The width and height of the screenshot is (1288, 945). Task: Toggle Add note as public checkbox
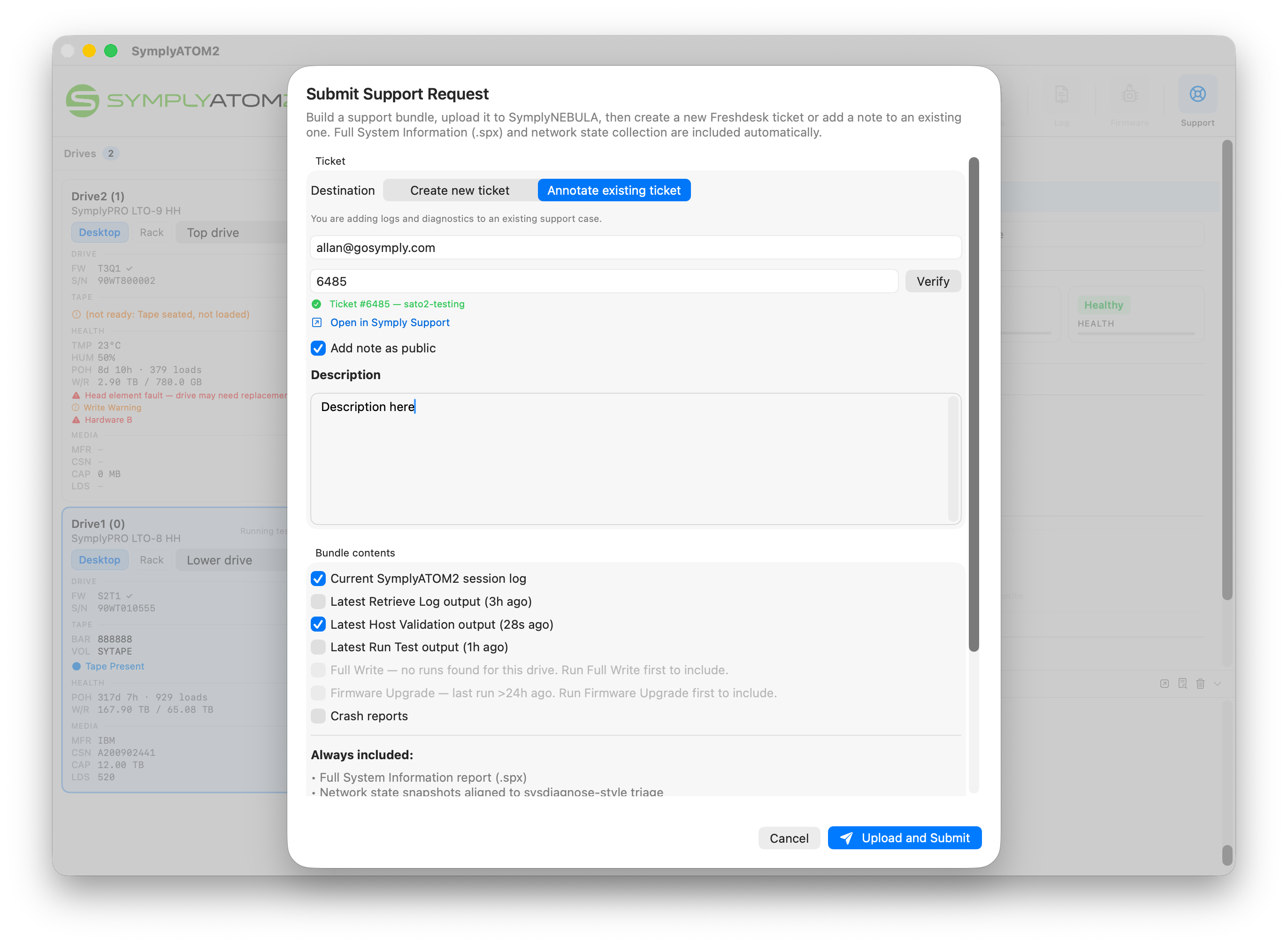318,348
